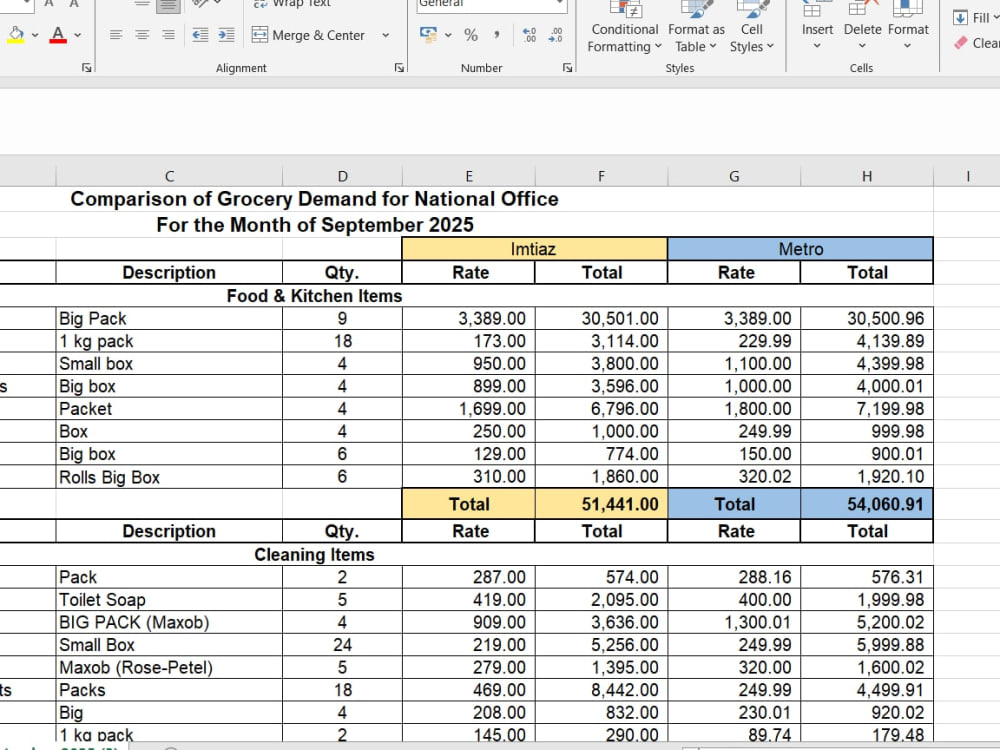Open the Font settings dialog launcher
1000x750 pixels.
87,68
